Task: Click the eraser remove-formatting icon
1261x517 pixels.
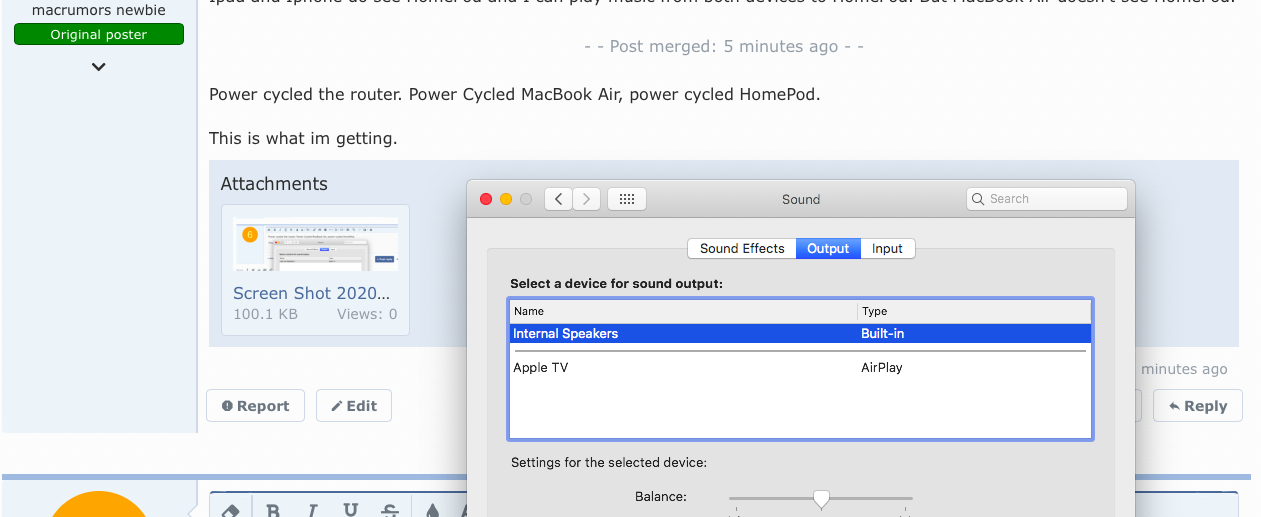Action: (x=230, y=511)
